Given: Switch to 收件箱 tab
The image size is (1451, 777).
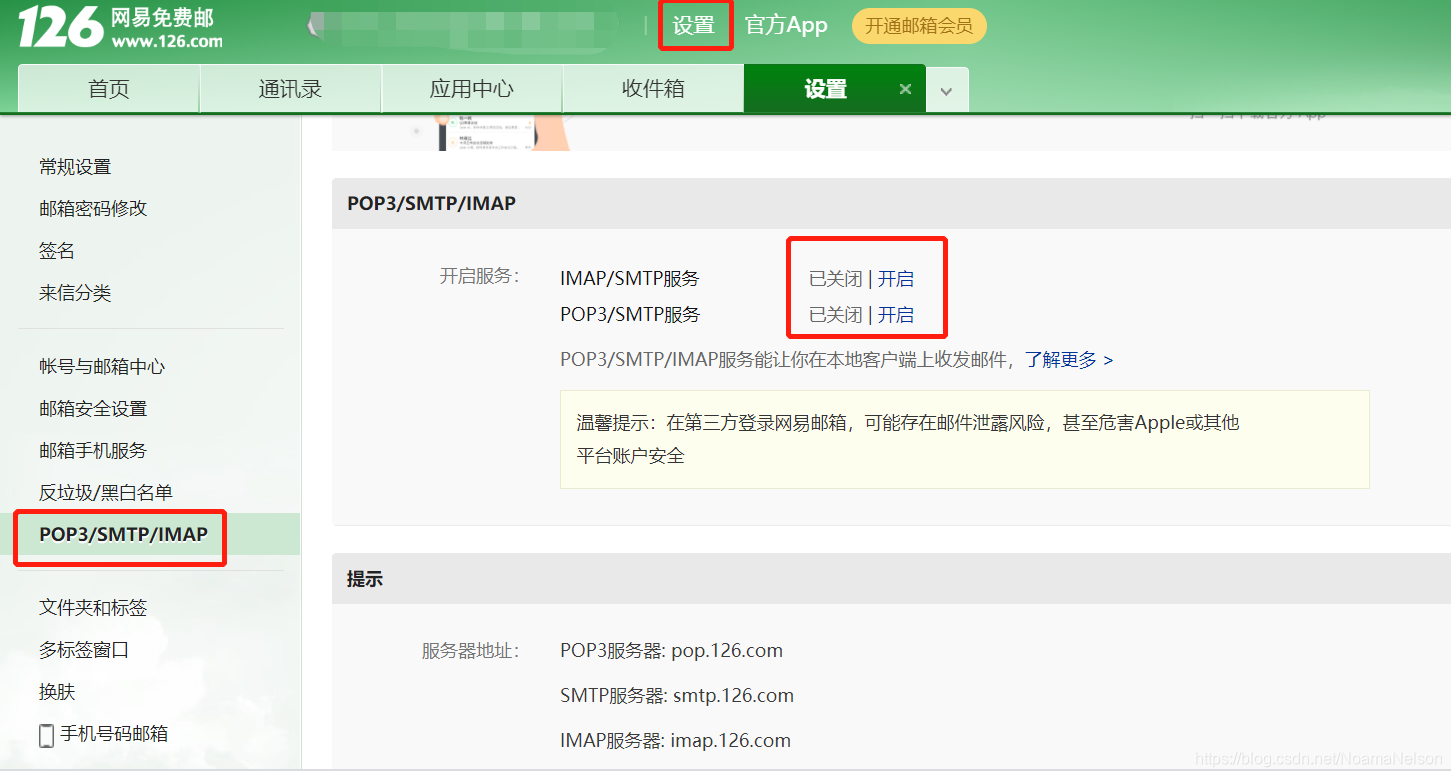Looking at the screenshot, I should (653, 89).
